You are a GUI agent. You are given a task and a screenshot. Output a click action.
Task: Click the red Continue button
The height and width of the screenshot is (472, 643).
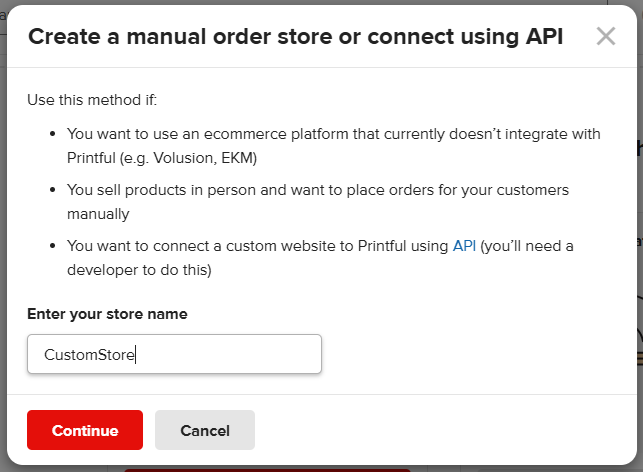pyautogui.click(x=85, y=430)
